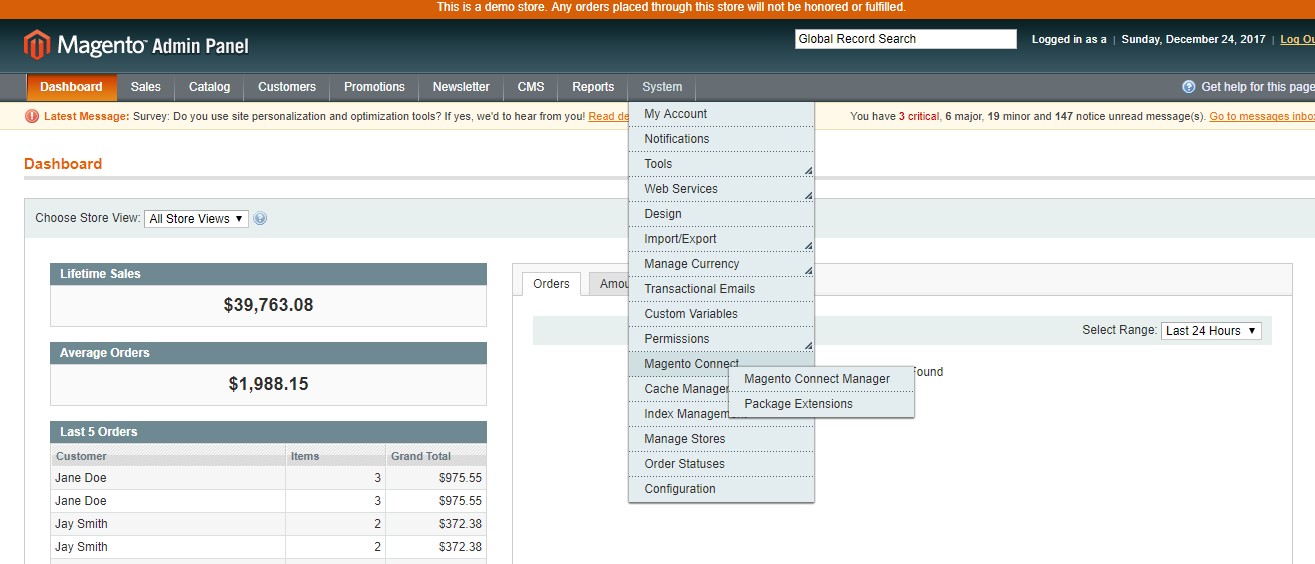The width and height of the screenshot is (1315, 564).
Task: Click the Log Out link
Action: coord(1297,40)
